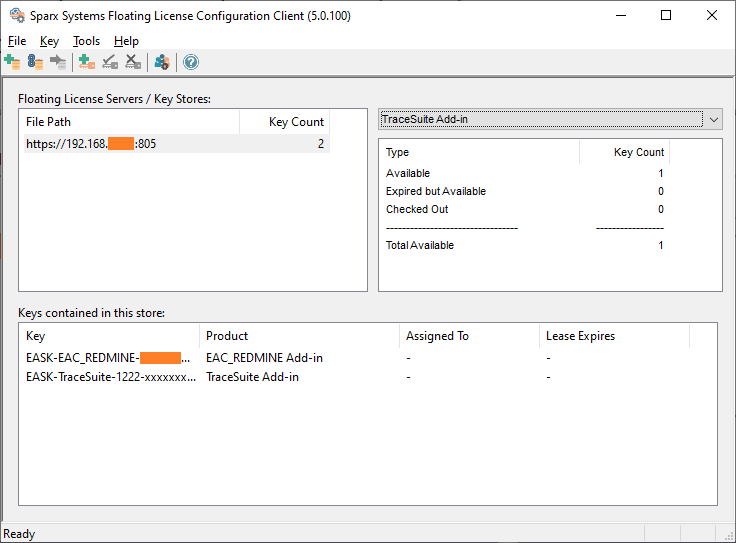Screen dimensions: 736x543
Task: Click the Release Key checkmark icon
Action: 110,62
